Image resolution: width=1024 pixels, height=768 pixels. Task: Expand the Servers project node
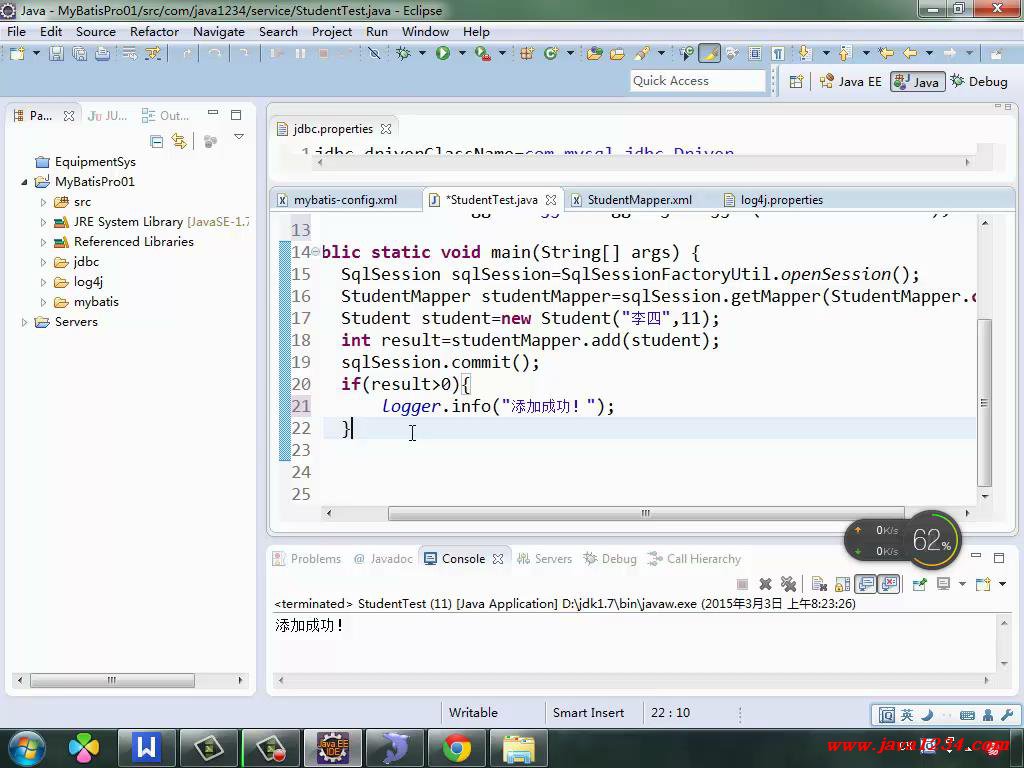pos(25,322)
